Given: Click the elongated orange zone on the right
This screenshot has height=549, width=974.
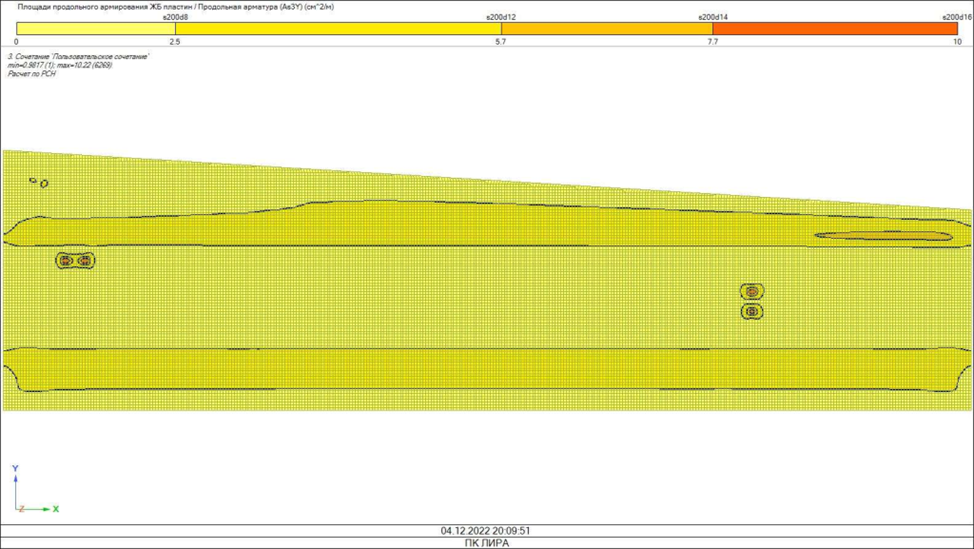Looking at the screenshot, I should click(x=882, y=236).
